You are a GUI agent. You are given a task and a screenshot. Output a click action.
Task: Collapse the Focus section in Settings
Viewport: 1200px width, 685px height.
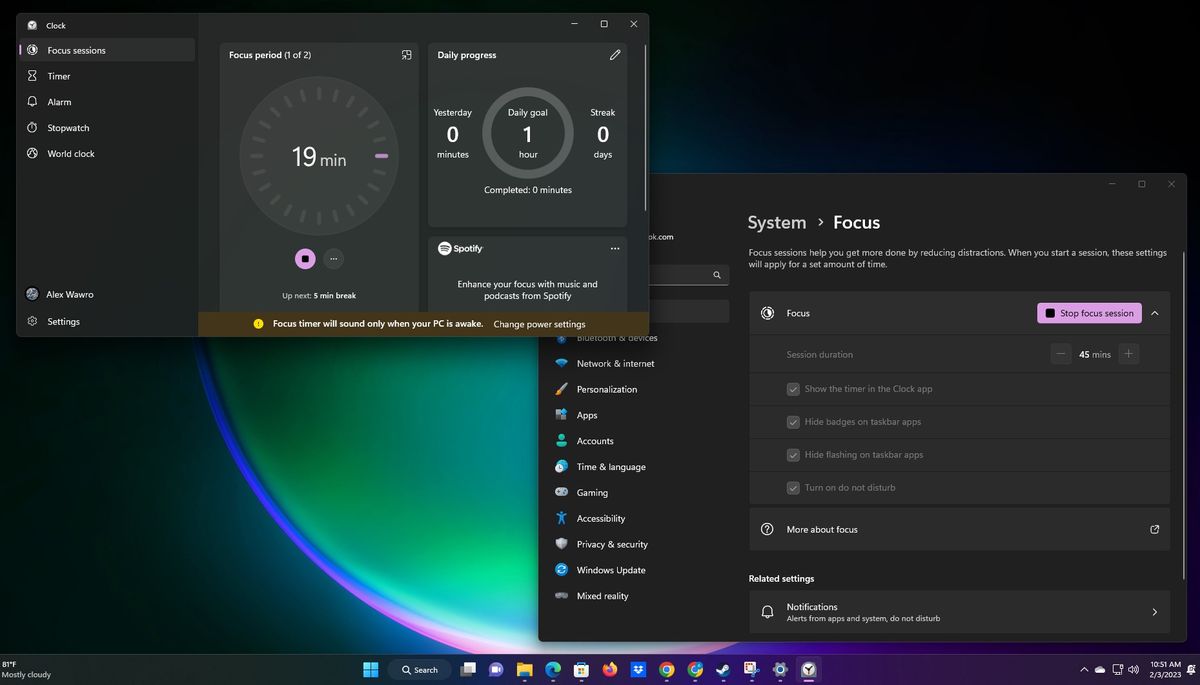click(1155, 313)
